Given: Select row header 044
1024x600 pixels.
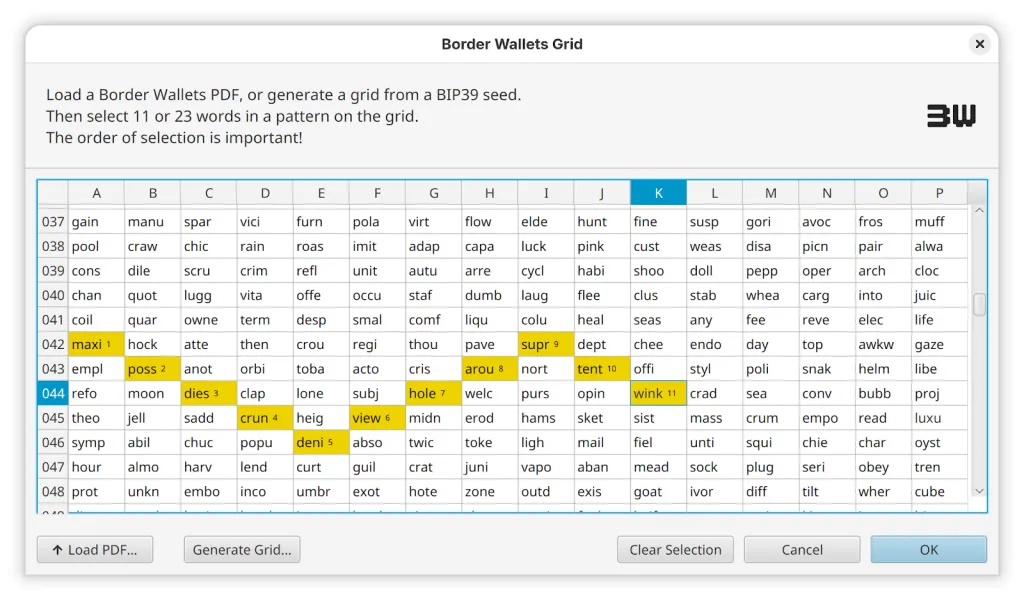Looking at the screenshot, I should click(53, 394).
